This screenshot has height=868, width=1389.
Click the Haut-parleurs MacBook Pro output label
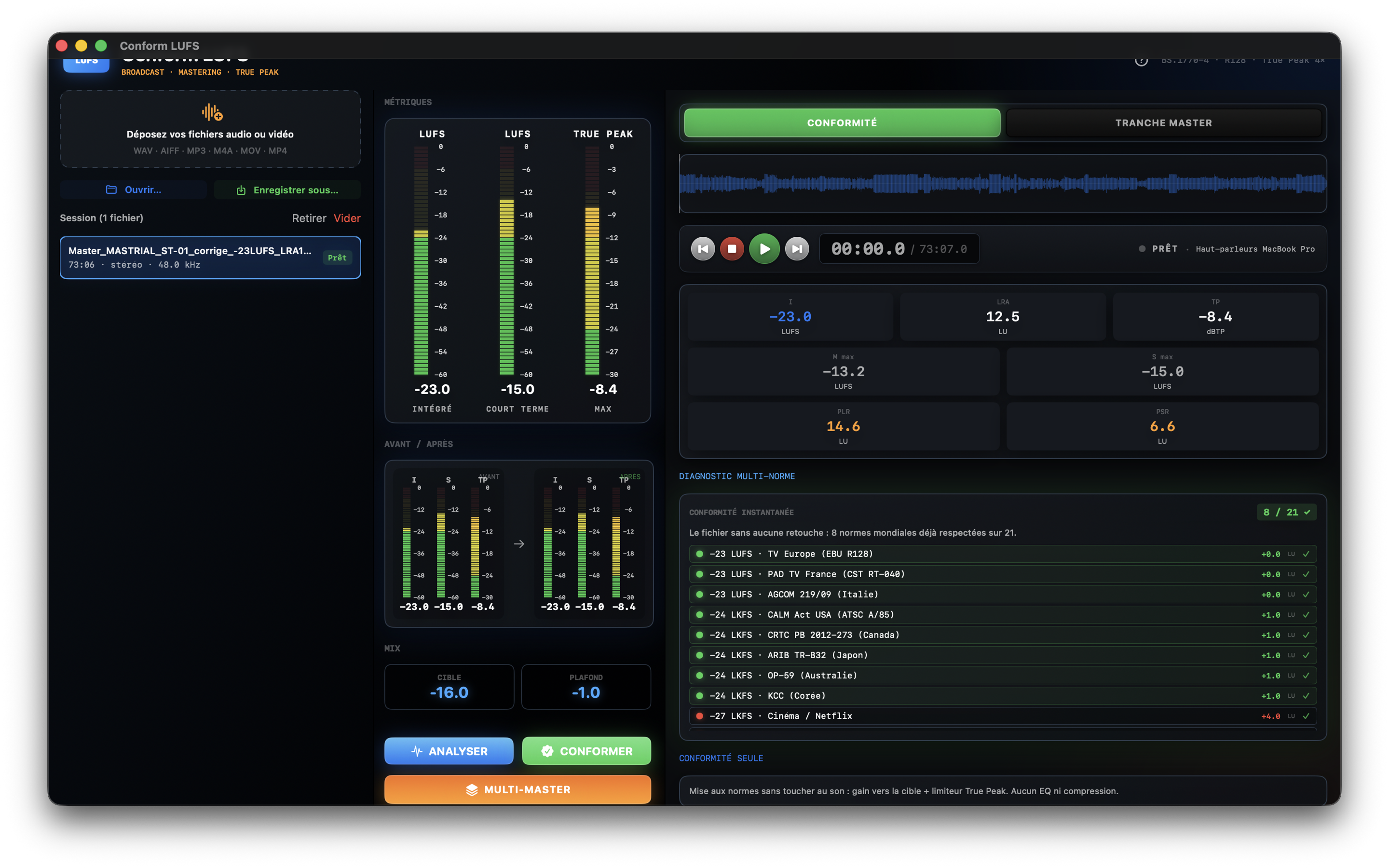(1255, 248)
